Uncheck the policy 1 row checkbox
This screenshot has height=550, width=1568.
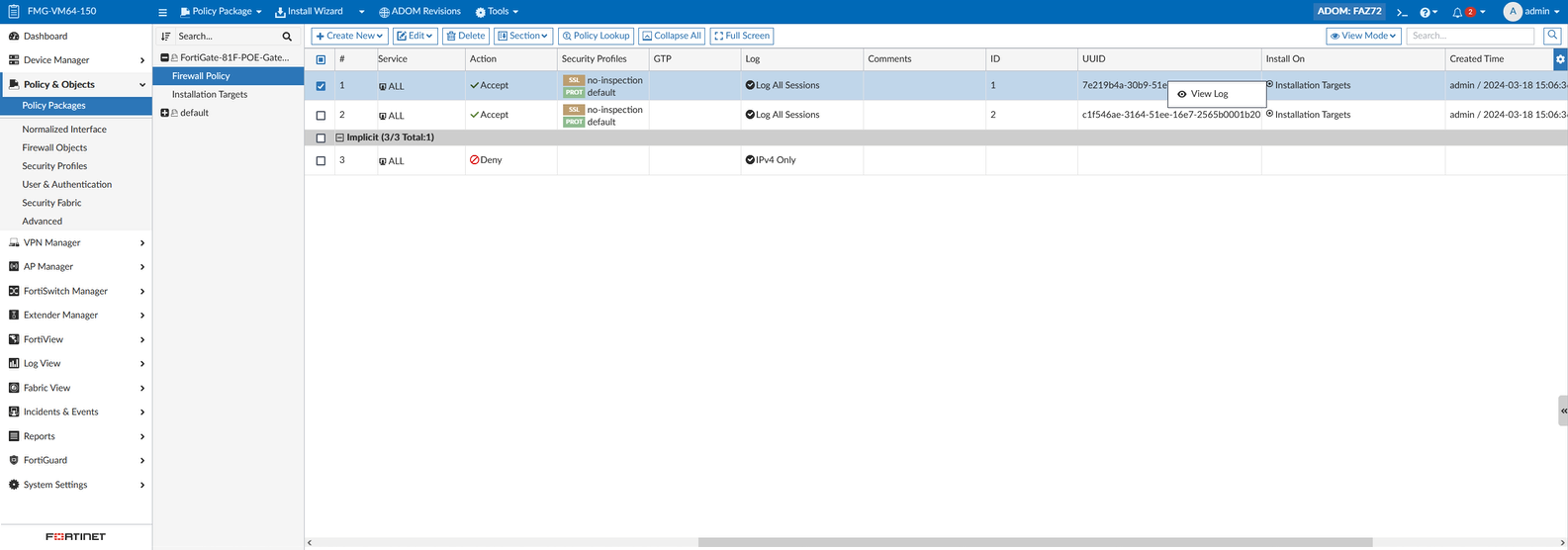tap(321, 86)
